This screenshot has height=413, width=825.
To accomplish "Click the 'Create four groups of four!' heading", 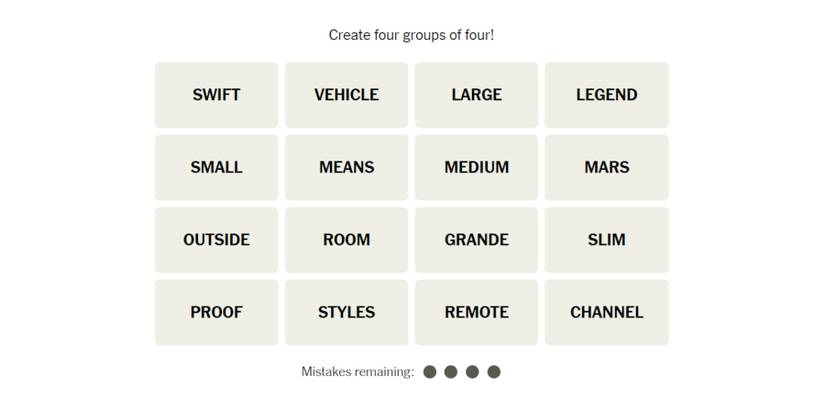I will click(411, 35).
